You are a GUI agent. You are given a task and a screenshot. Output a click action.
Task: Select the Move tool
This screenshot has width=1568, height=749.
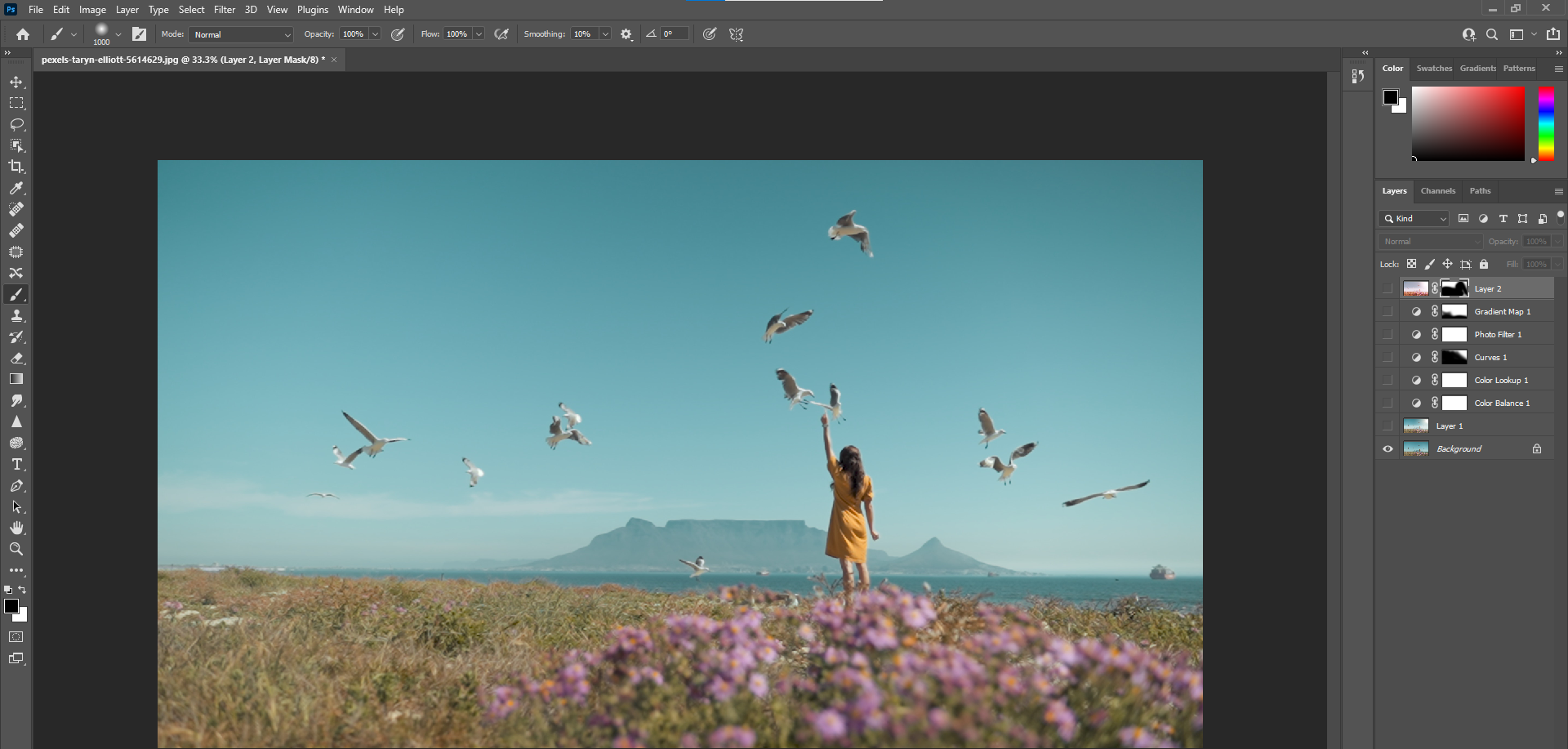coord(16,82)
